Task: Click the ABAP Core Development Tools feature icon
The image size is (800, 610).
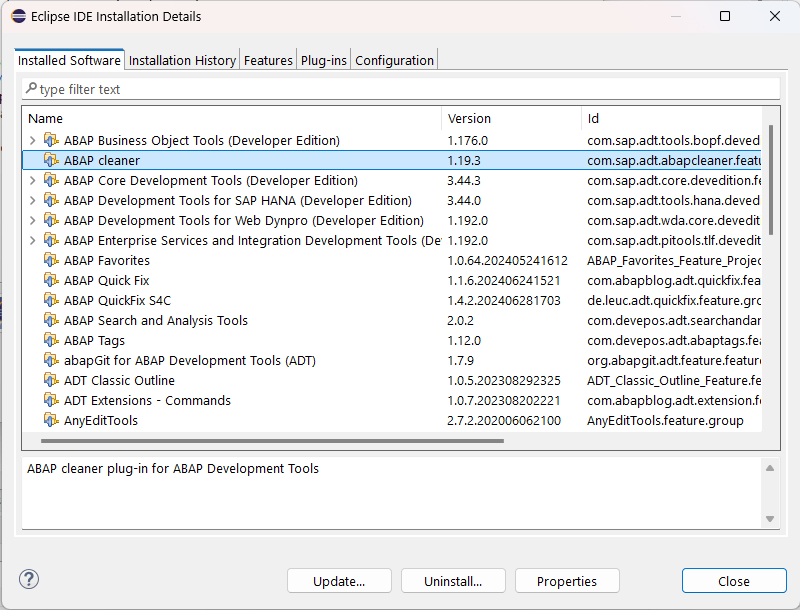Action: coord(51,180)
